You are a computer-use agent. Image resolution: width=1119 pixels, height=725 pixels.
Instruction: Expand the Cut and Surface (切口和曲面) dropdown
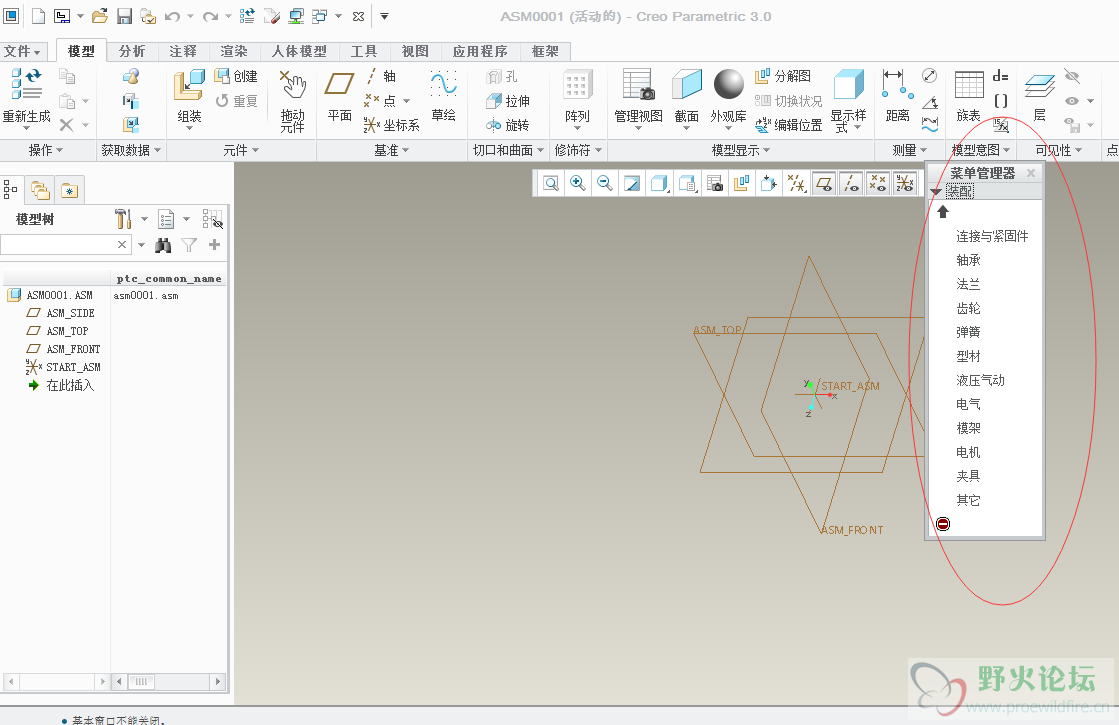coord(508,150)
